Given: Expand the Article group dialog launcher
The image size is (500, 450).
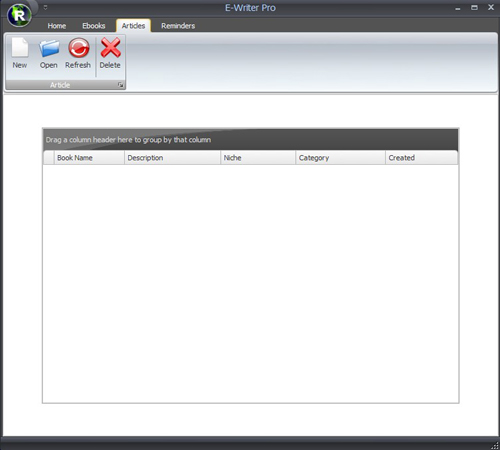Looking at the screenshot, I should pos(120,85).
